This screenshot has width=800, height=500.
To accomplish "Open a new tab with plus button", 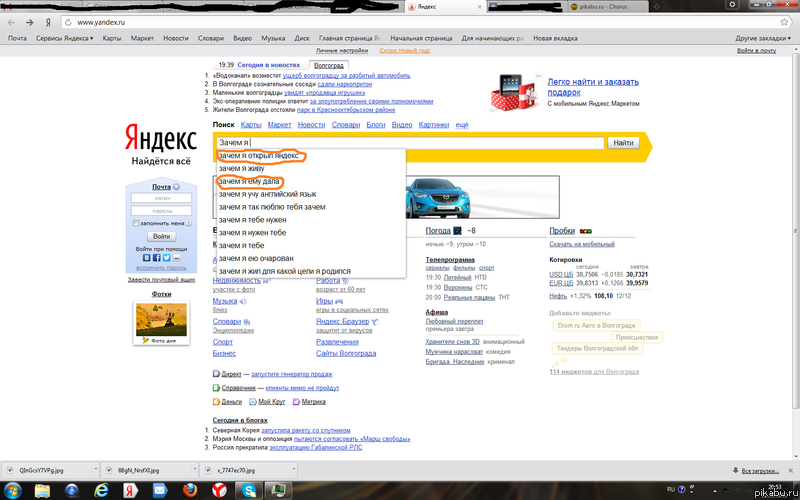I will (x=657, y=7).
